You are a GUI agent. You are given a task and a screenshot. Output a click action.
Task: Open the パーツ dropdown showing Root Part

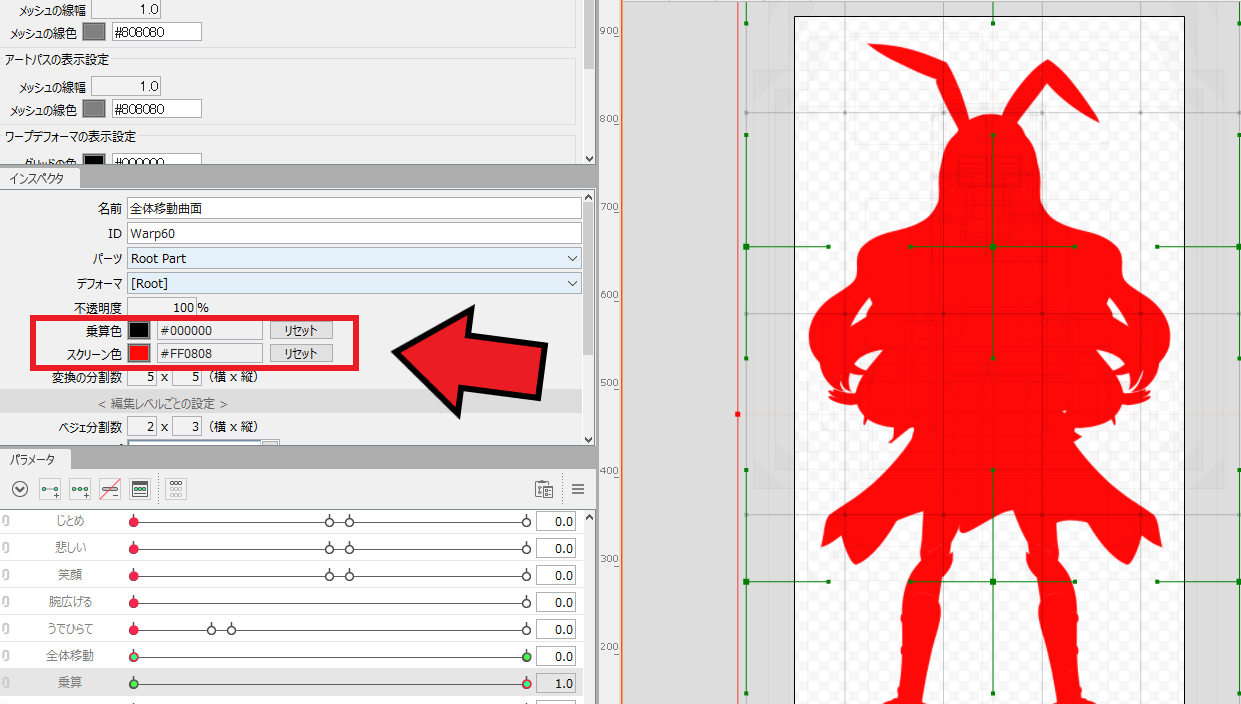(352, 258)
